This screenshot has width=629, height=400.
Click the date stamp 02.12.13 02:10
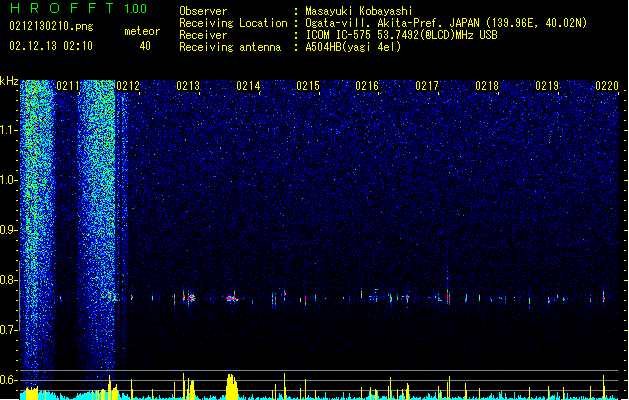point(51,46)
